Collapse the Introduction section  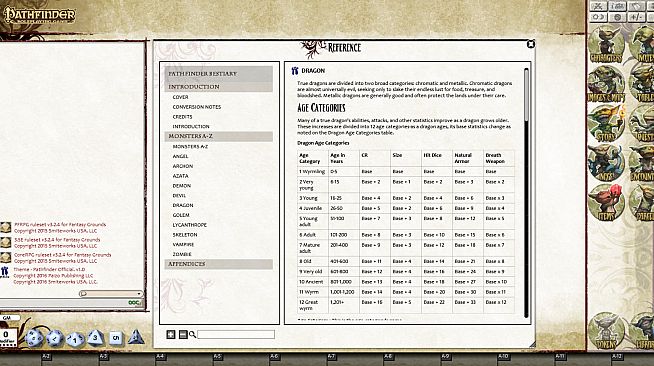click(219, 87)
